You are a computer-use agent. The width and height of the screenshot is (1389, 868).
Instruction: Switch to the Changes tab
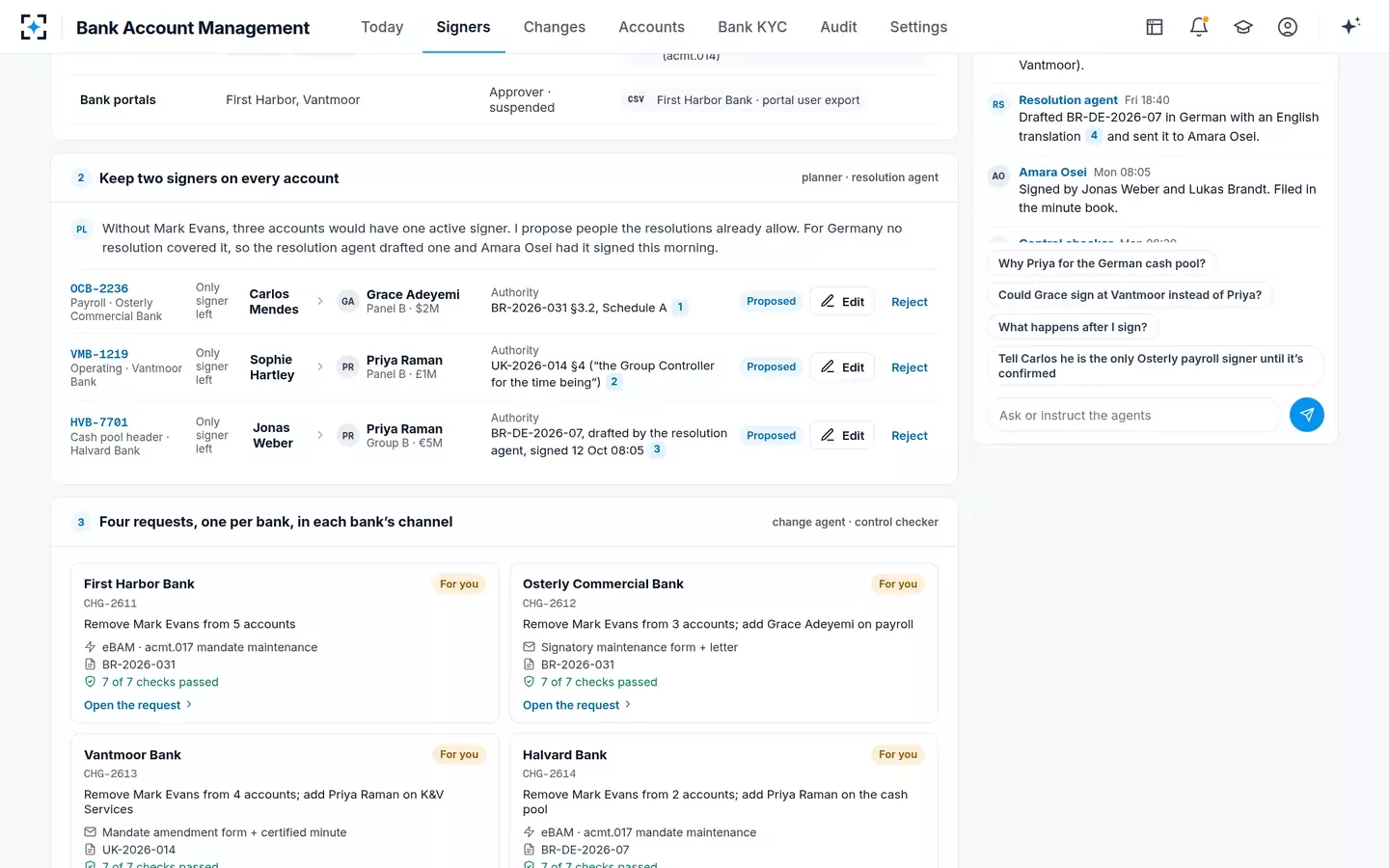555,27
